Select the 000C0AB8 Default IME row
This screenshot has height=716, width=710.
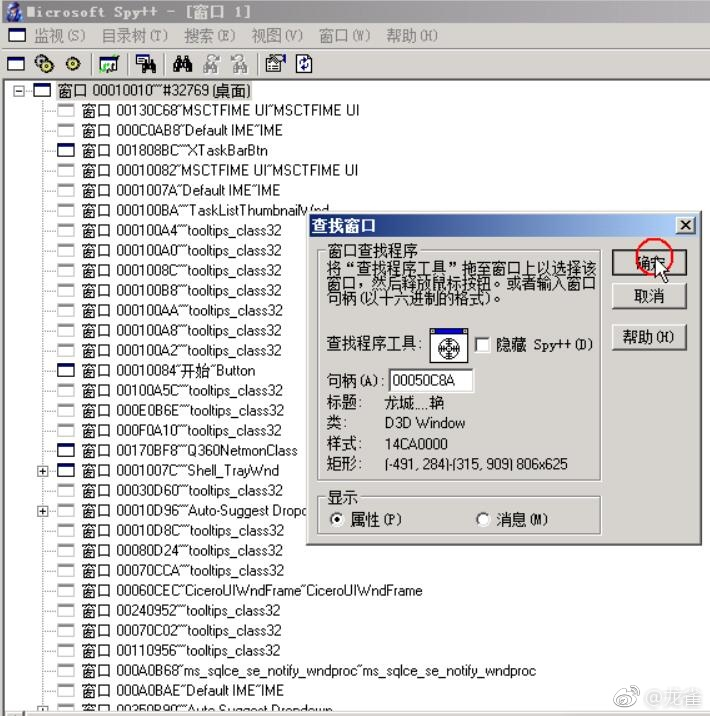[182, 130]
